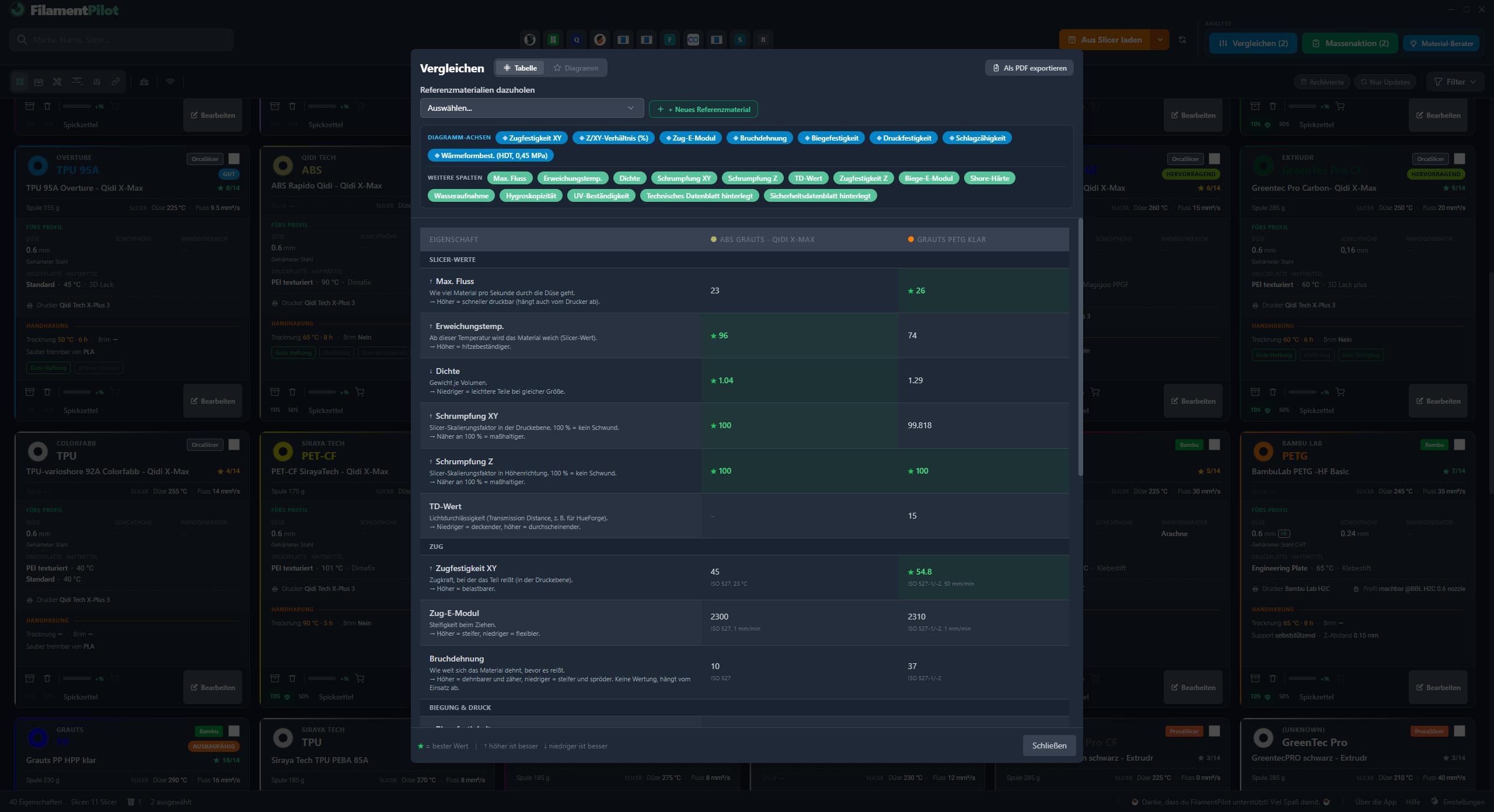Screen dimensions: 1494x812
Task: Toggle the Schlagzähigkeit axis chip
Action: coord(977,138)
